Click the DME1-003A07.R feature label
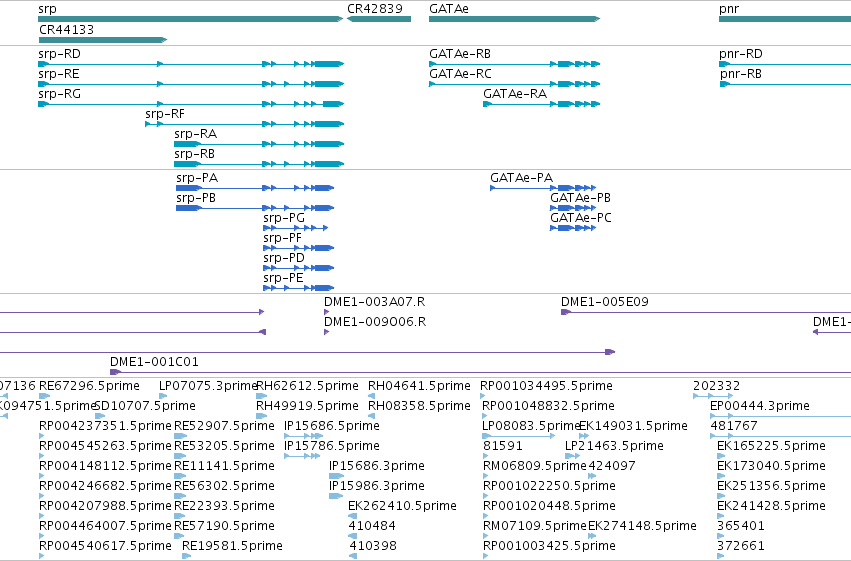 [x=374, y=302]
